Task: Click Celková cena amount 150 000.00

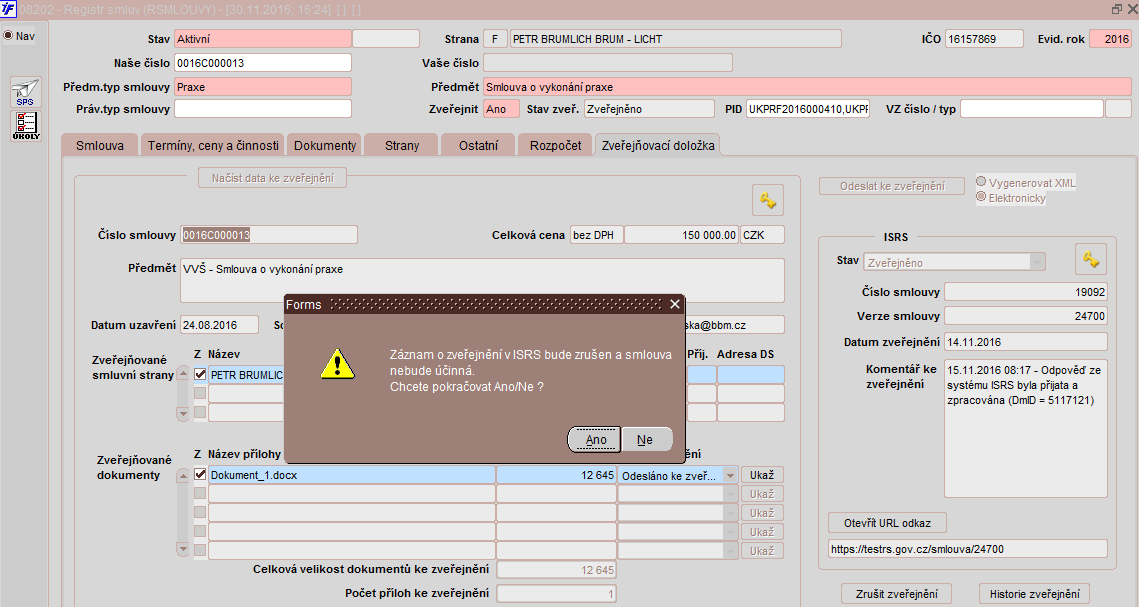Action: pyautogui.click(x=681, y=235)
